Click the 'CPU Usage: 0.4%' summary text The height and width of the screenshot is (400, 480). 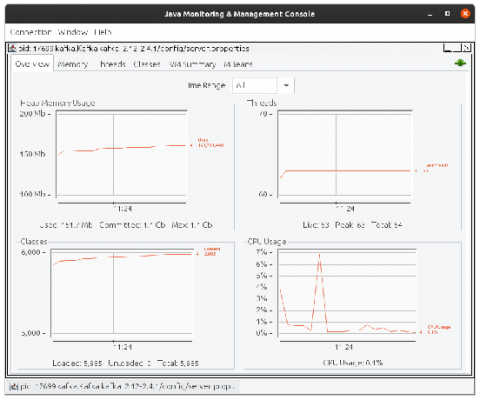[353, 363]
